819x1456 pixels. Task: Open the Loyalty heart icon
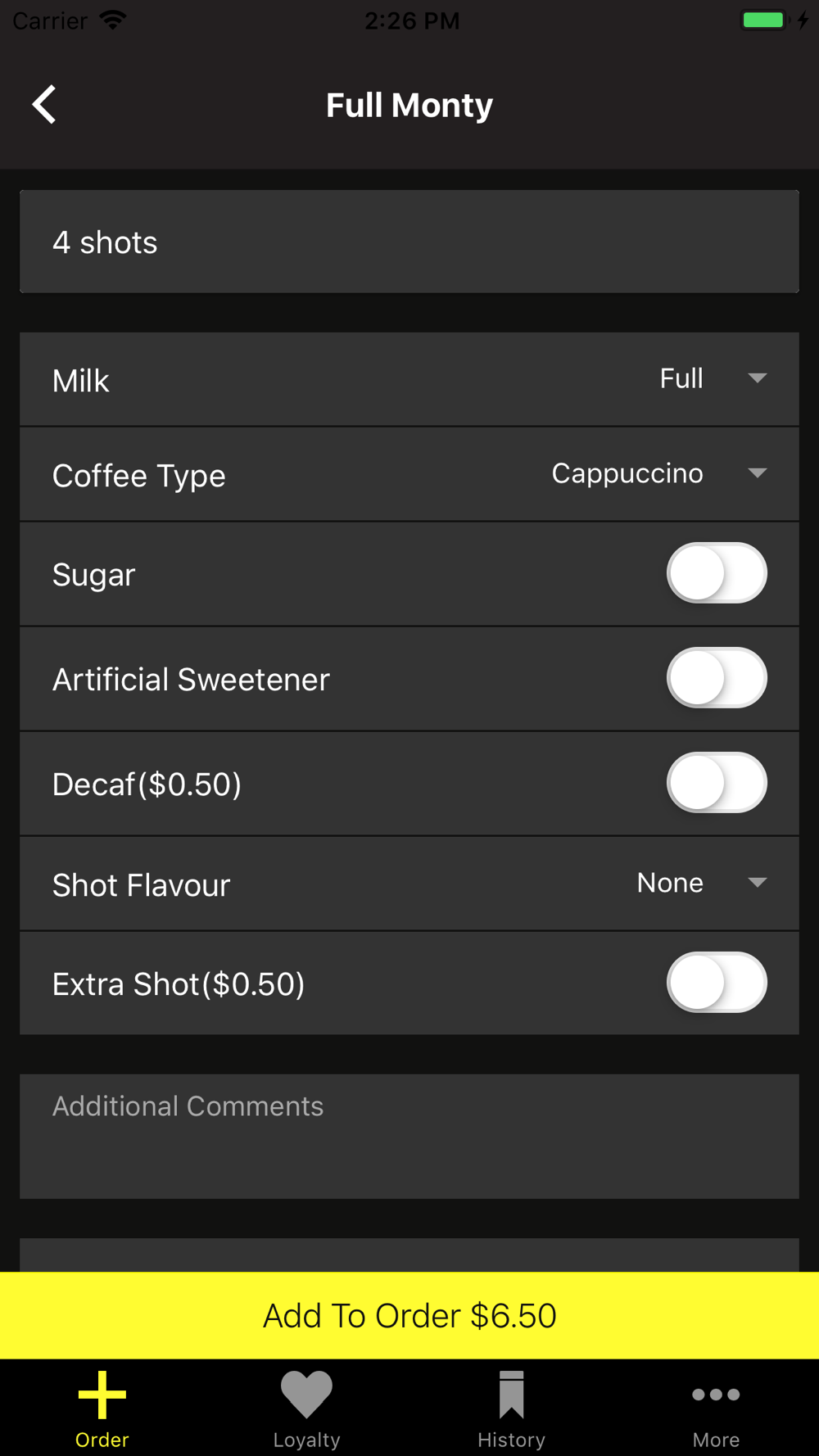click(x=307, y=1395)
